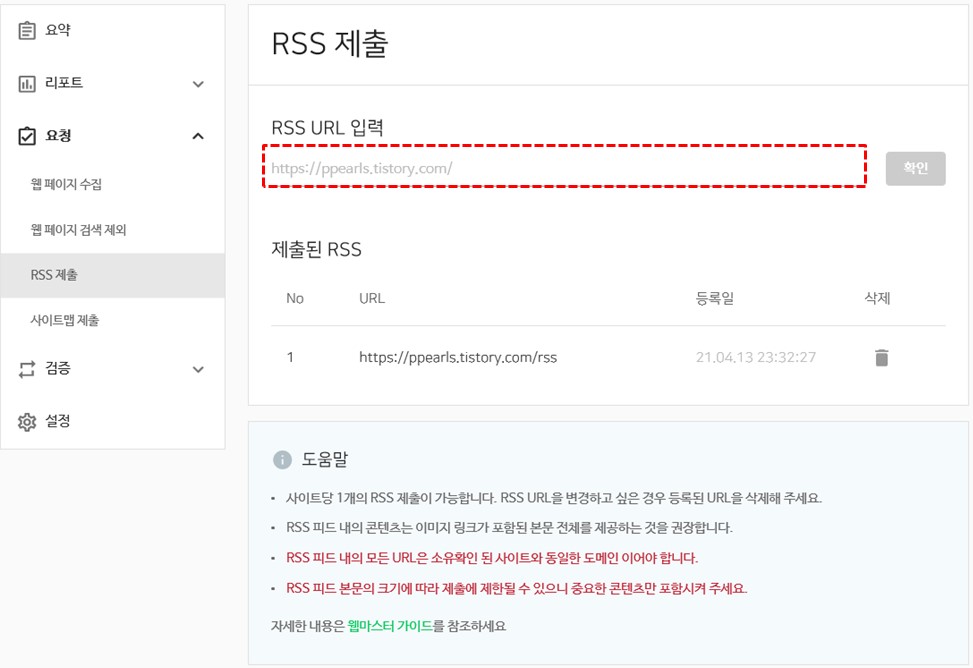The height and width of the screenshot is (668, 973).
Task: Click help line about 이미지 링크가 포함된 본문
Action: tap(509, 528)
